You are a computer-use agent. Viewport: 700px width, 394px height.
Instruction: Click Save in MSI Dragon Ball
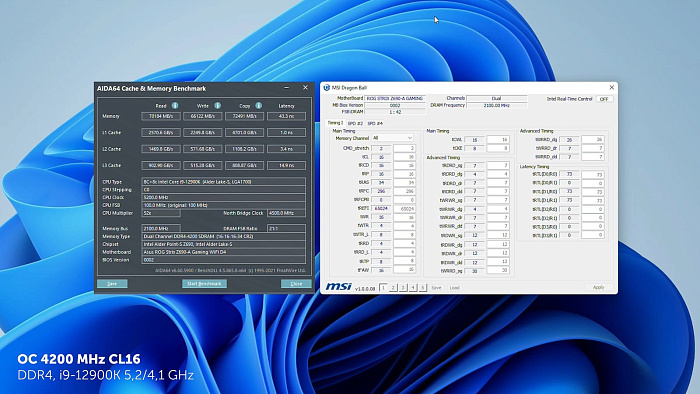pos(436,288)
